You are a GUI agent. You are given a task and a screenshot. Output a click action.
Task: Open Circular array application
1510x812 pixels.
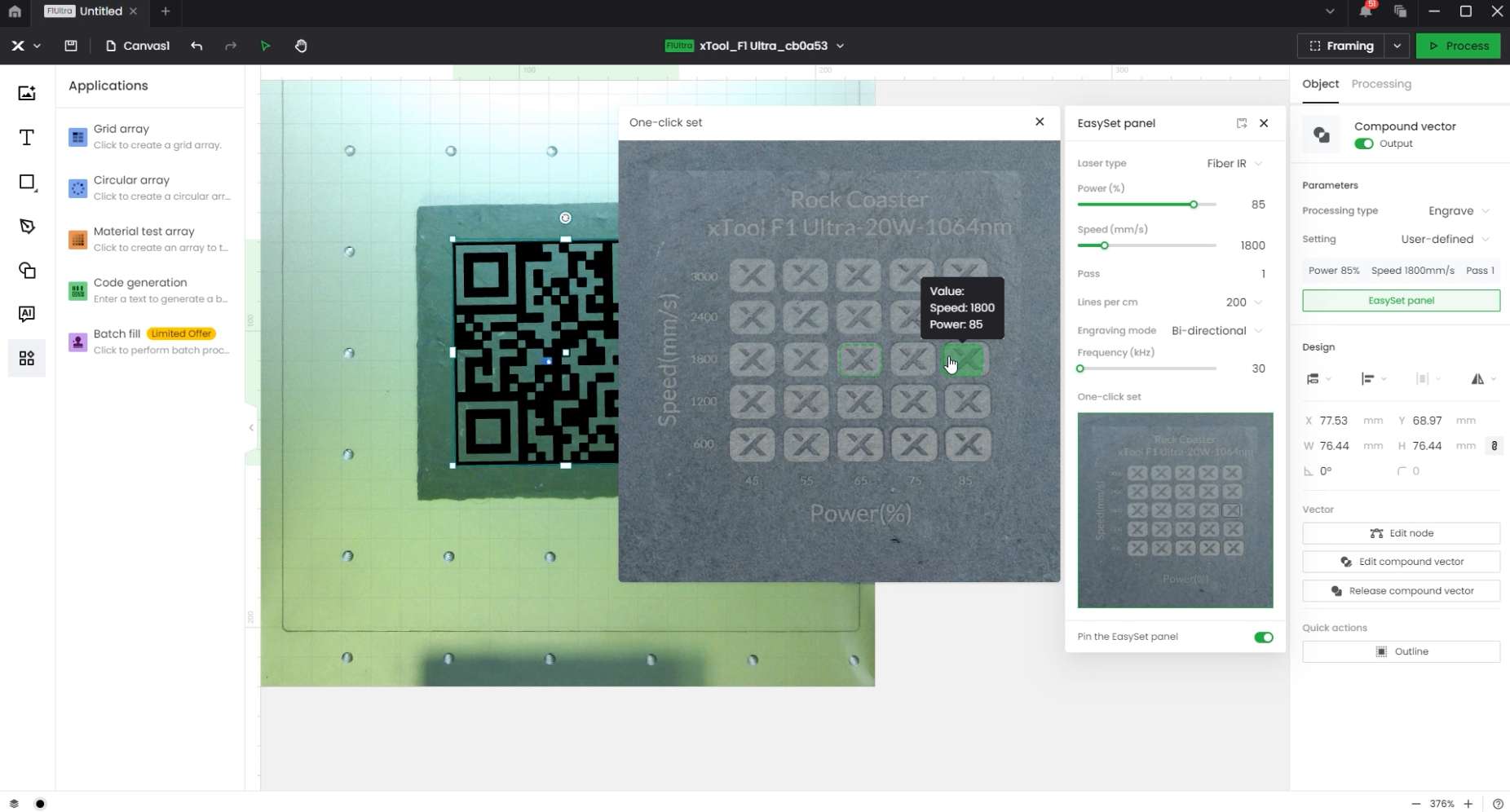(151, 188)
